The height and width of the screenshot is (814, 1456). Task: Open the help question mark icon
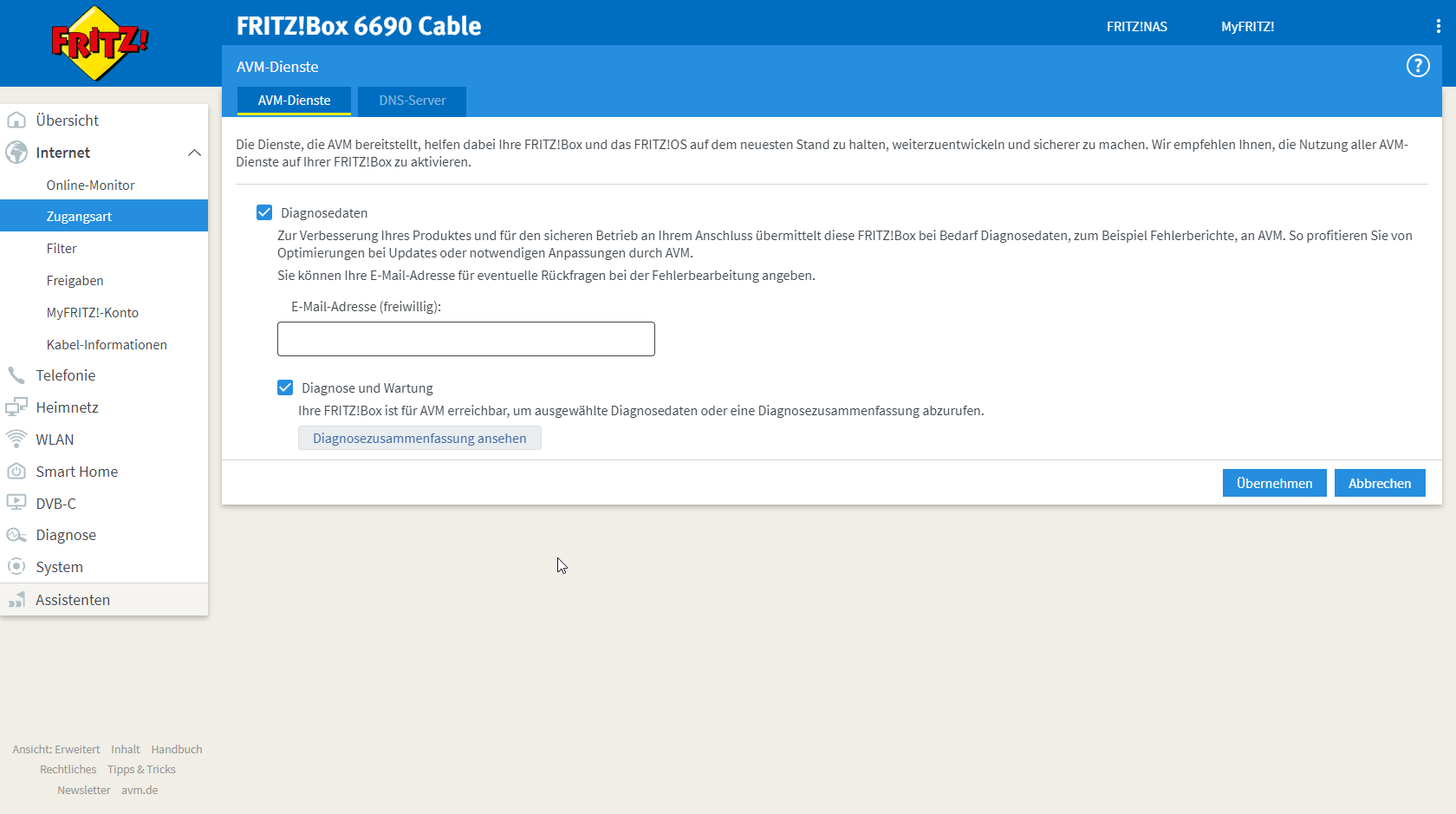pyautogui.click(x=1418, y=66)
